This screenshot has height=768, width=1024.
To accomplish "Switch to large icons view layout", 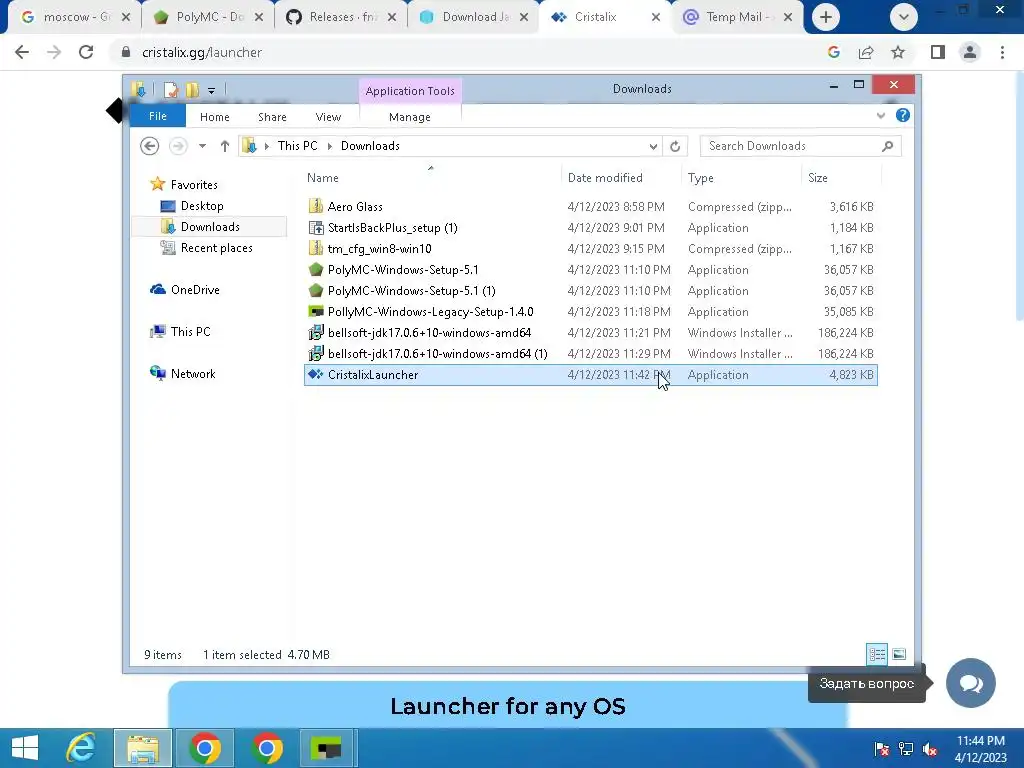I will click(899, 654).
